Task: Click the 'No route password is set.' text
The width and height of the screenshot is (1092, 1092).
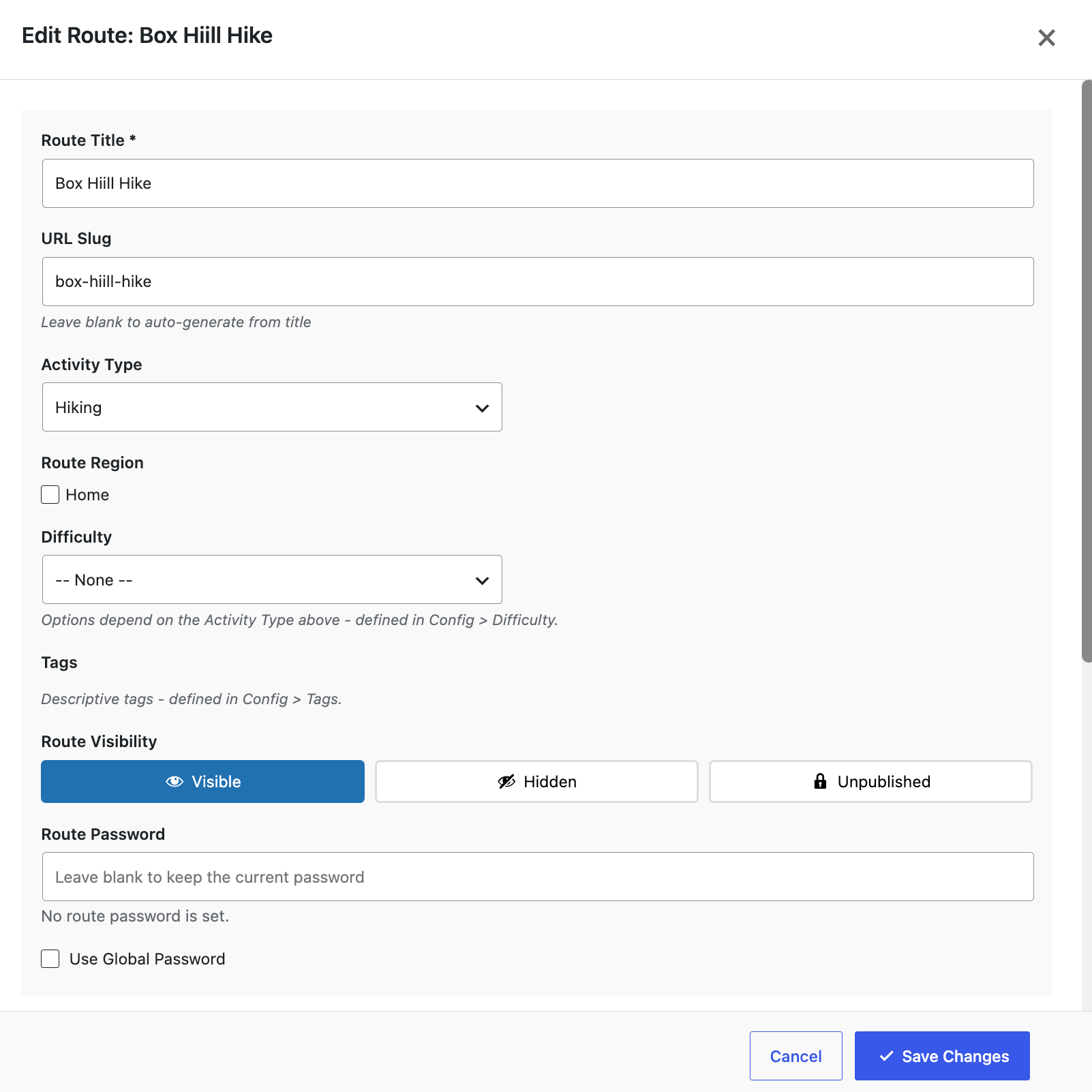Action: pyautogui.click(x=135, y=916)
